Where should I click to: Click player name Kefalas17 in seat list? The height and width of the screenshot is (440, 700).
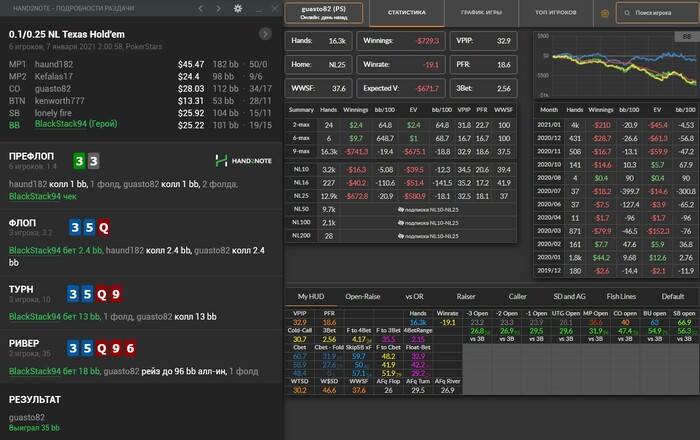click(x=54, y=76)
